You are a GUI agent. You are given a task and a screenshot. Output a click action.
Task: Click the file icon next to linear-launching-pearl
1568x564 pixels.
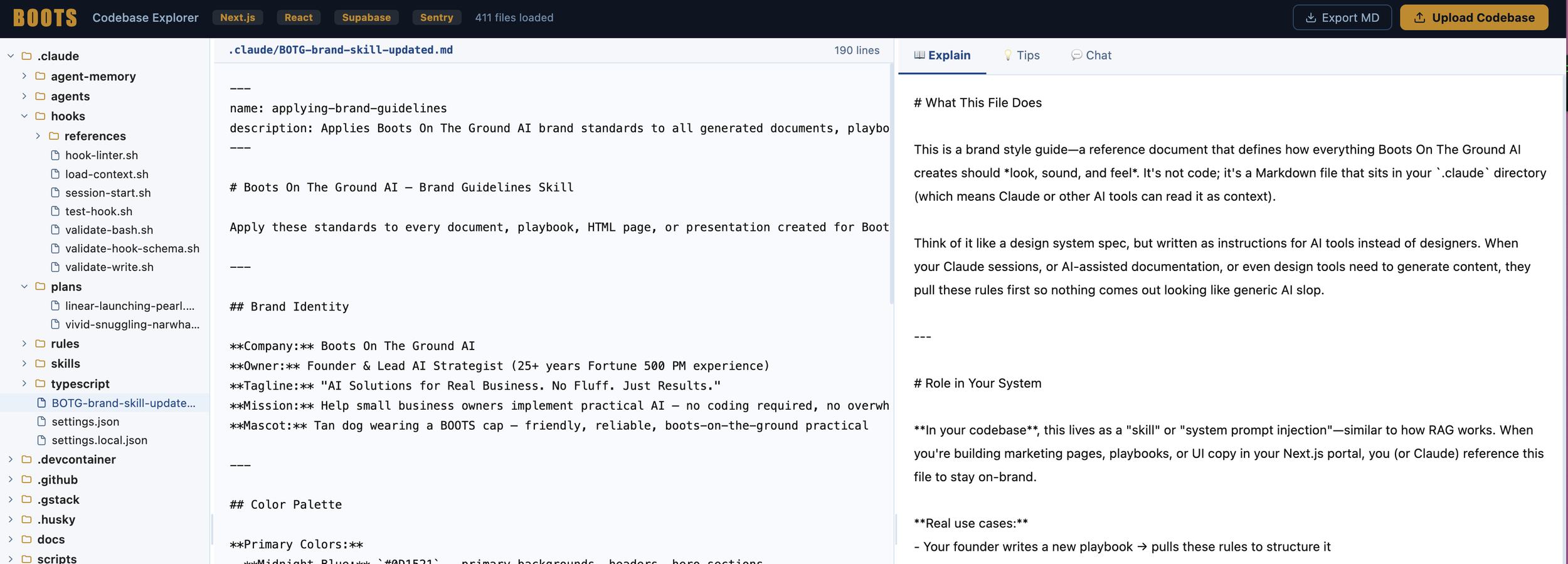pyautogui.click(x=55, y=306)
